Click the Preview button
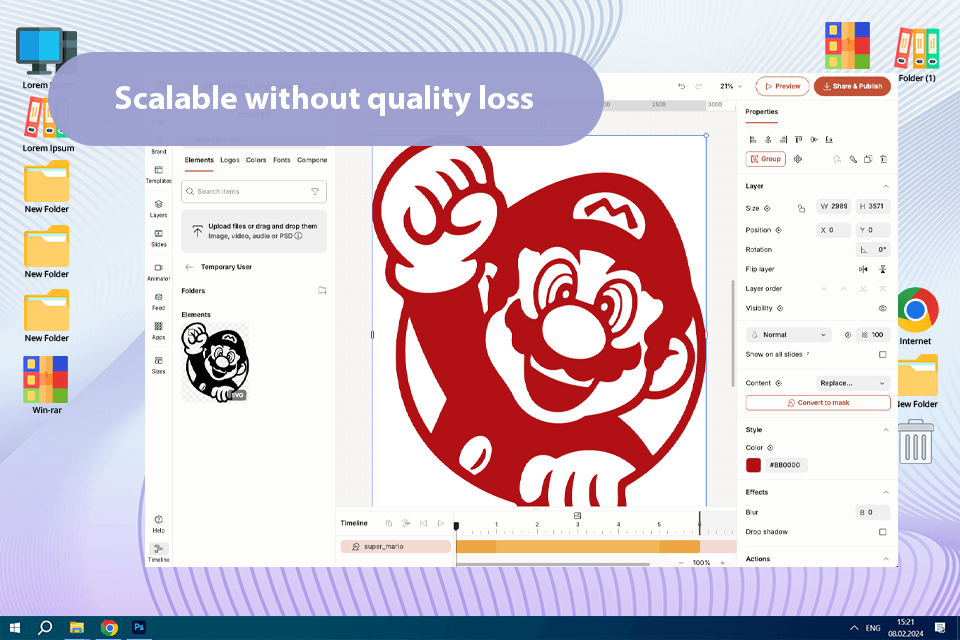Screen dimensions: 960x640 coord(782,86)
